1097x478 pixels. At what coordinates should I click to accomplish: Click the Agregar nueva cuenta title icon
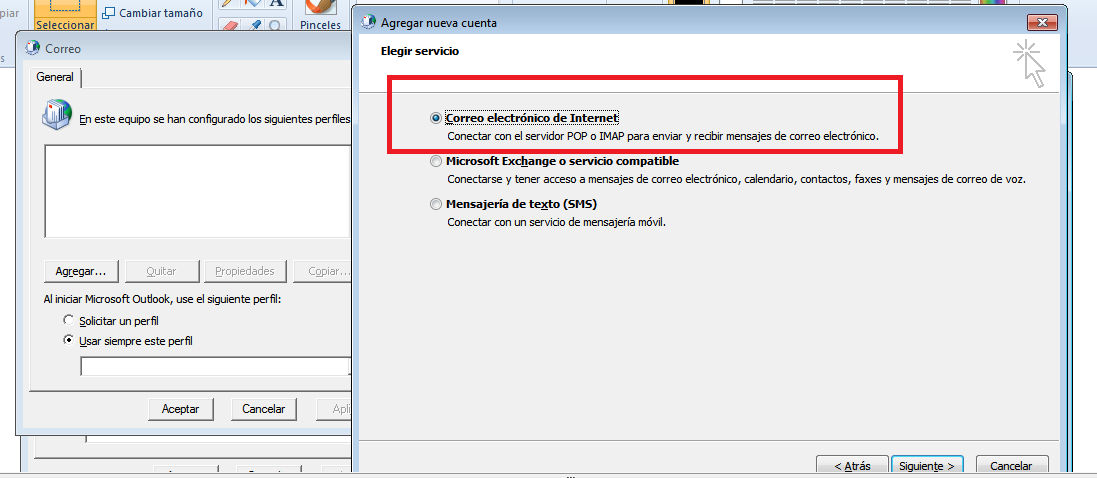(x=368, y=22)
